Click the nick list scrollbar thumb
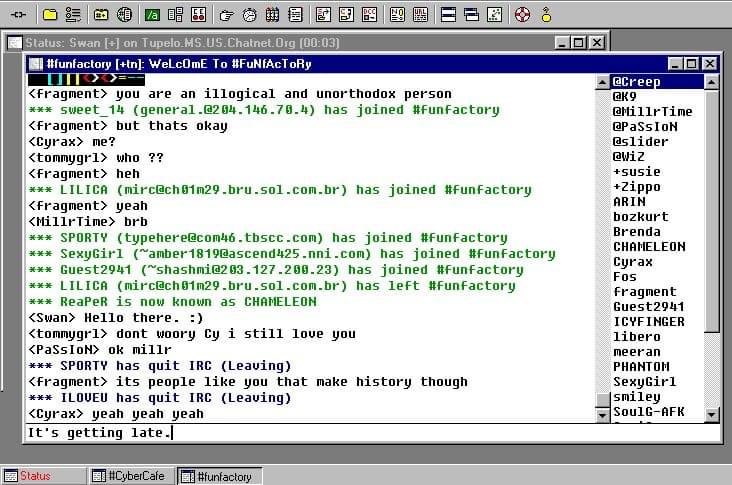This screenshot has height=485, width=732. [x=711, y=211]
